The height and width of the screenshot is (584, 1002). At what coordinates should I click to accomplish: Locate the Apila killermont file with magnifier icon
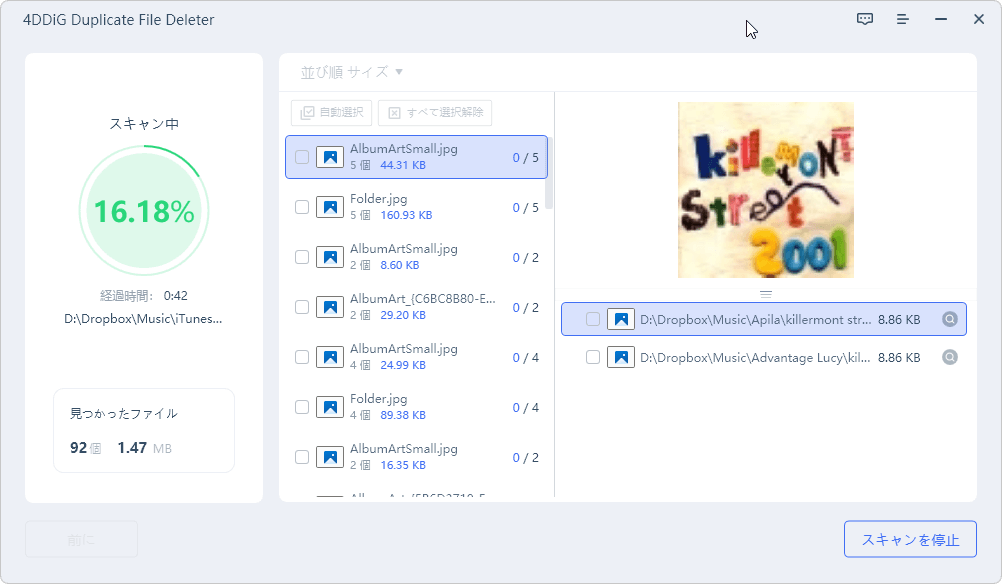pos(950,319)
